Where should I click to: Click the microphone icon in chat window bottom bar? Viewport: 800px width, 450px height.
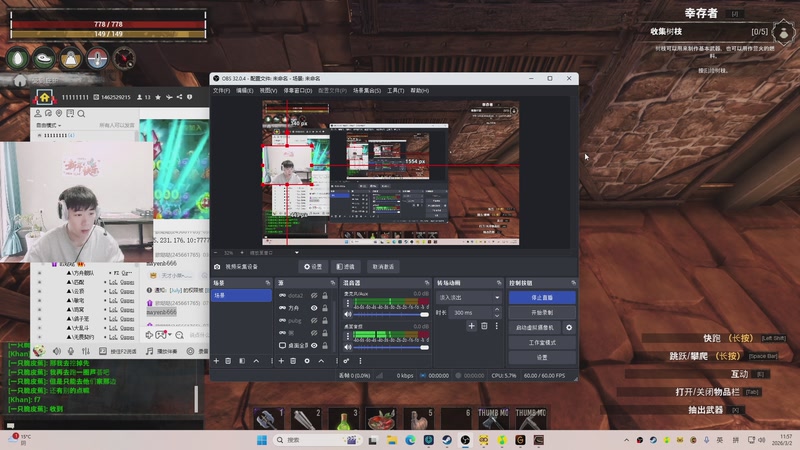(x=71, y=352)
